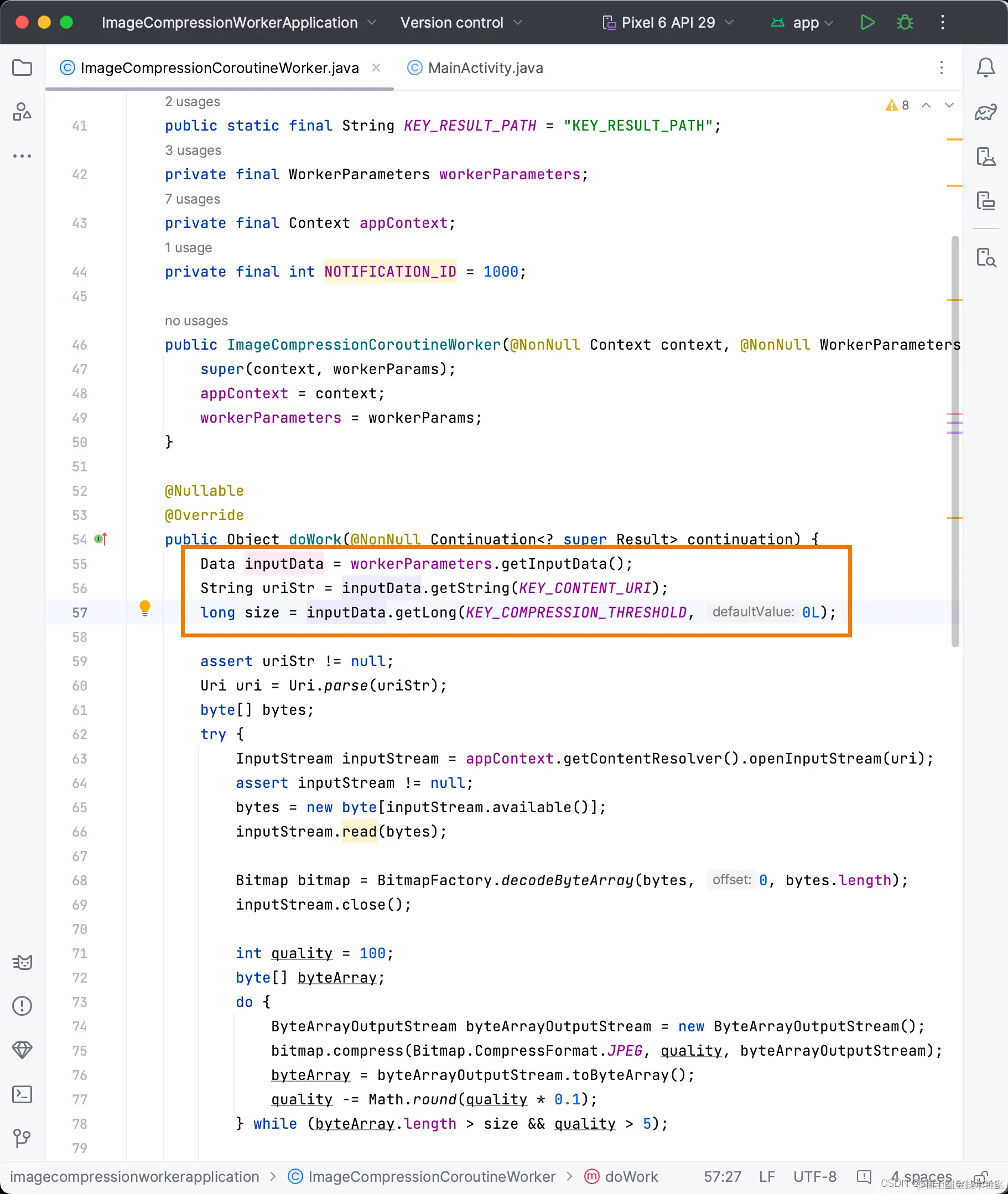Click the no usages hint above the constructor
Viewport: 1008px width, 1194px height.
point(196,321)
